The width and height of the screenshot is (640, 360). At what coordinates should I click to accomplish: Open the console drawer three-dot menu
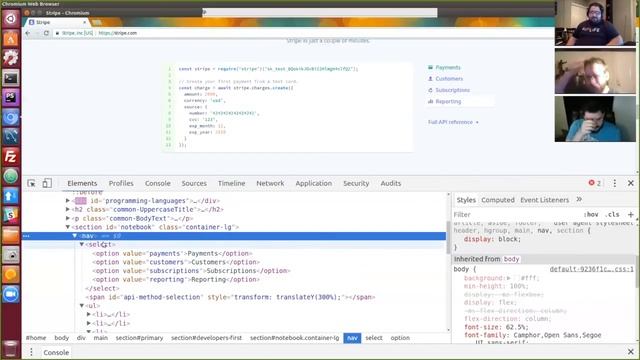[x=31, y=352]
